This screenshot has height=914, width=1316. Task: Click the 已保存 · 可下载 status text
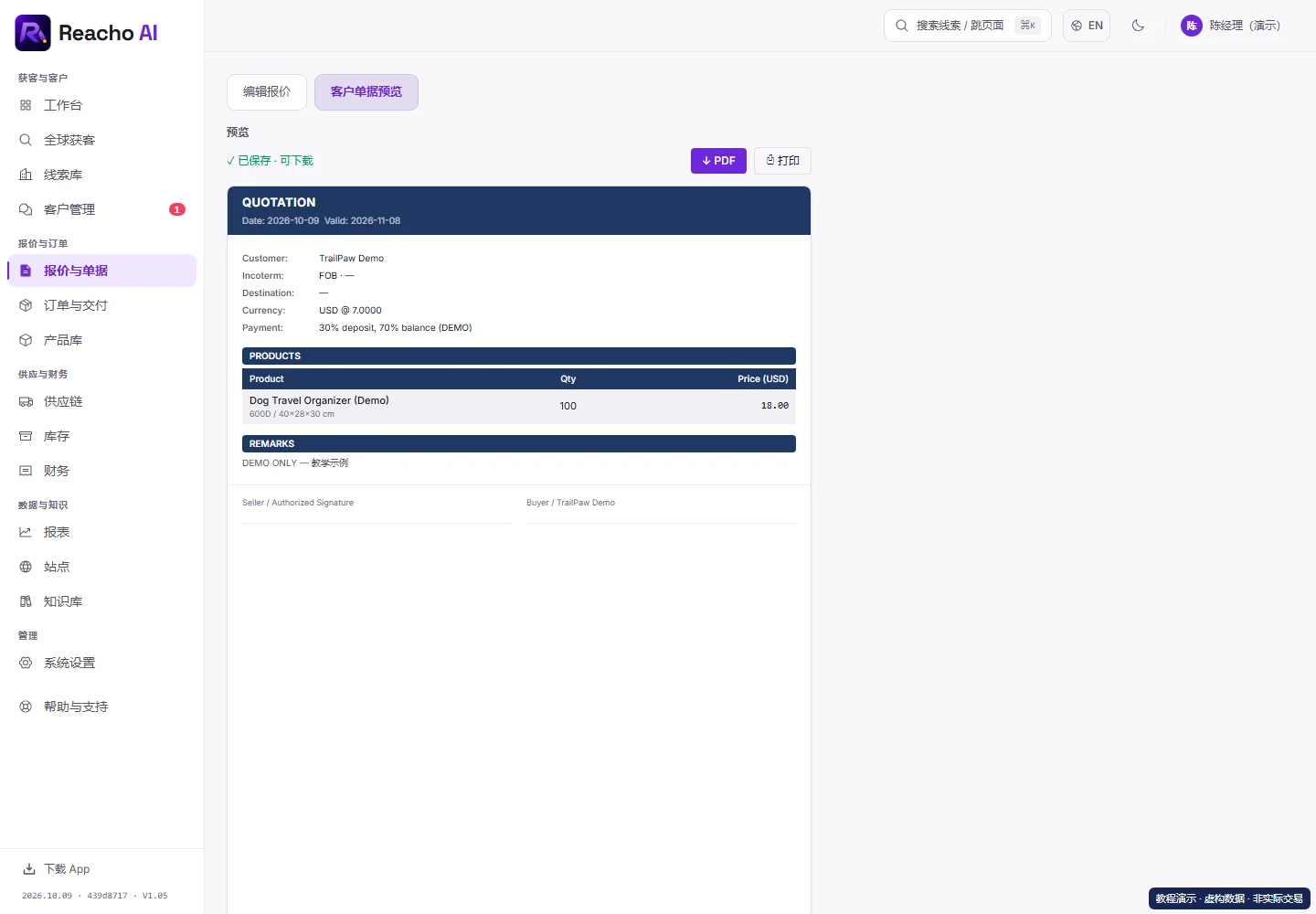coord(270,161)
